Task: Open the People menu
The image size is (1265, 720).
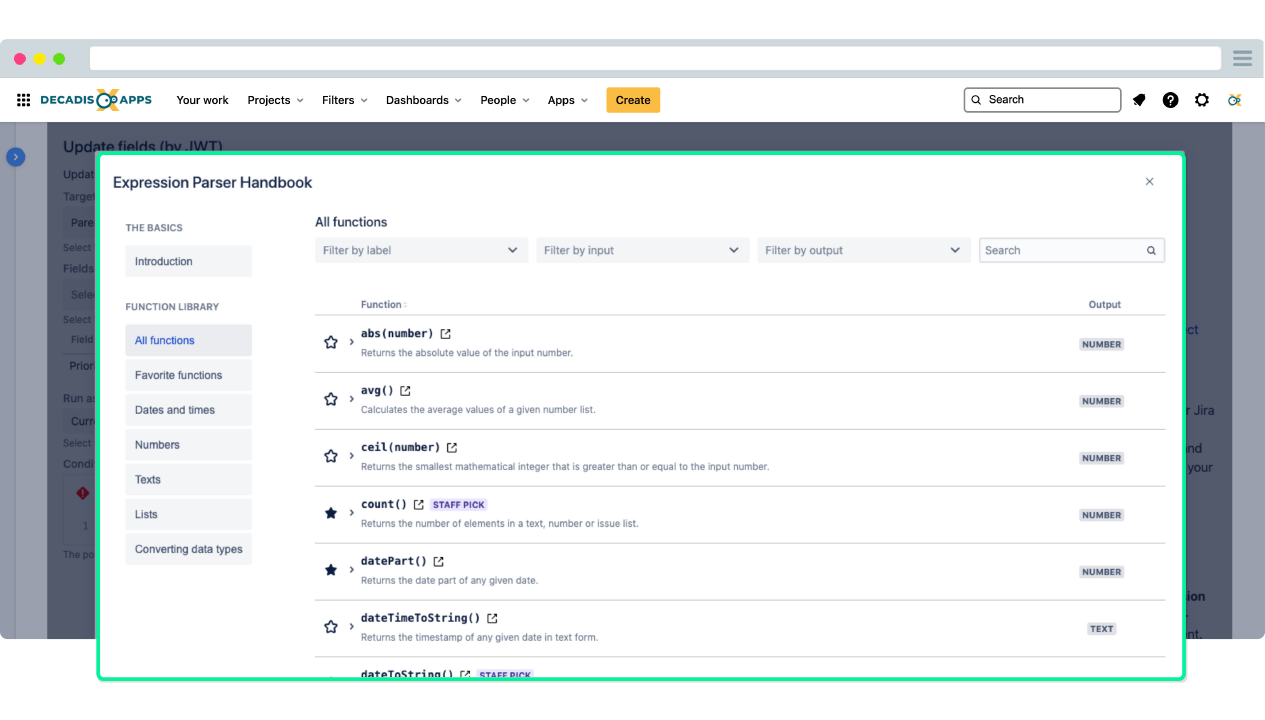Action: [x=504, y=100]
